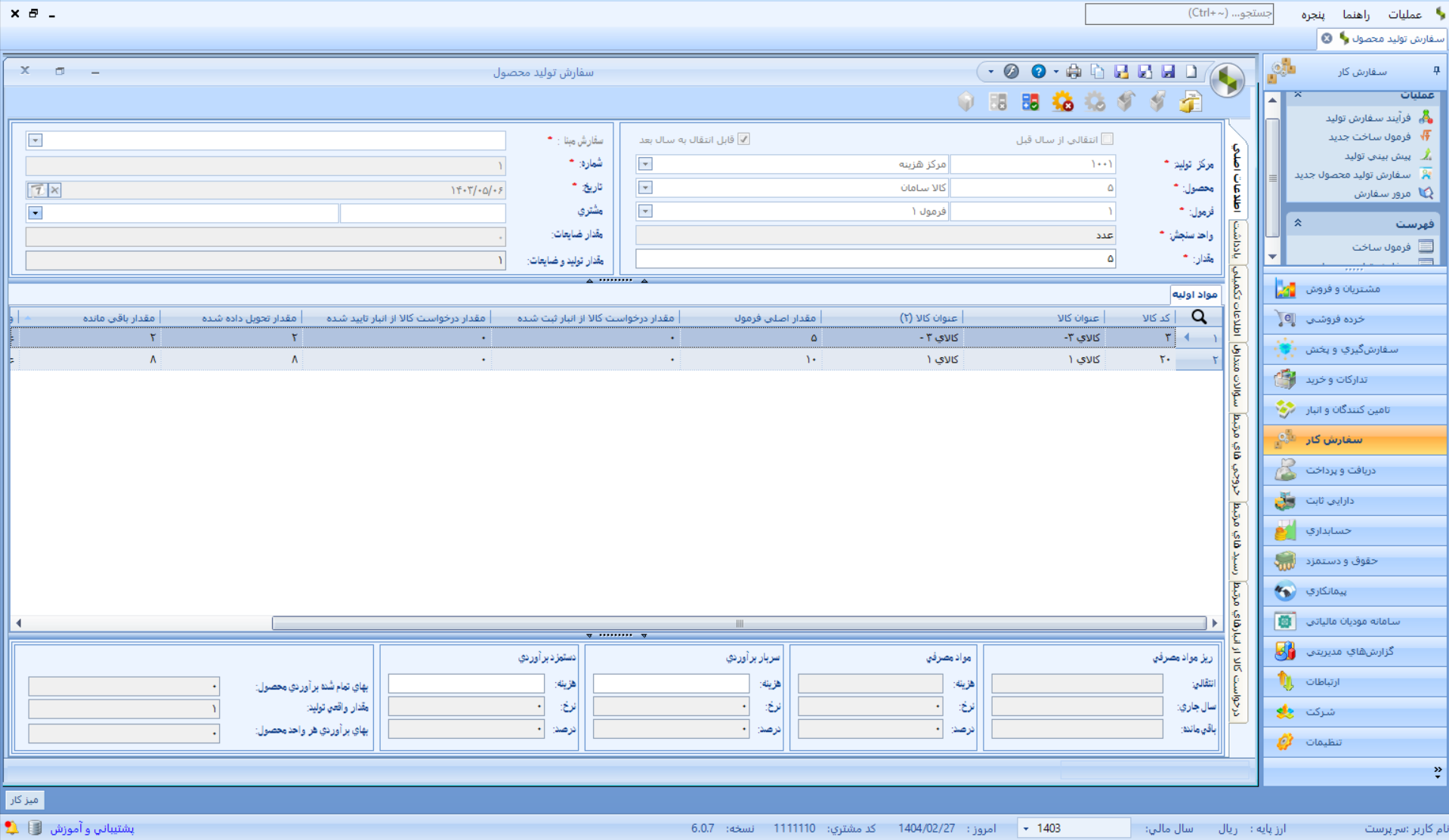Open the مشتری dropdown arrow
Image resolution: width=1449 pixels, height=840 pixels.
35,213
